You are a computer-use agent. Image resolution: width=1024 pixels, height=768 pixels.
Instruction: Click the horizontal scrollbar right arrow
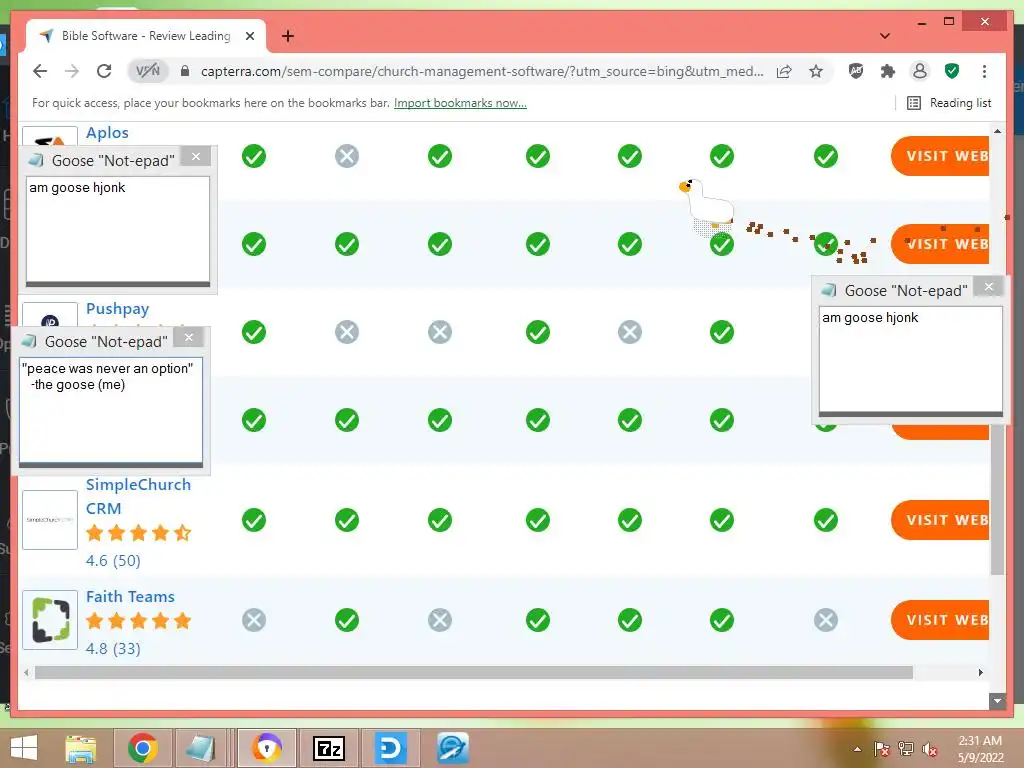click(x=980, y=673)
